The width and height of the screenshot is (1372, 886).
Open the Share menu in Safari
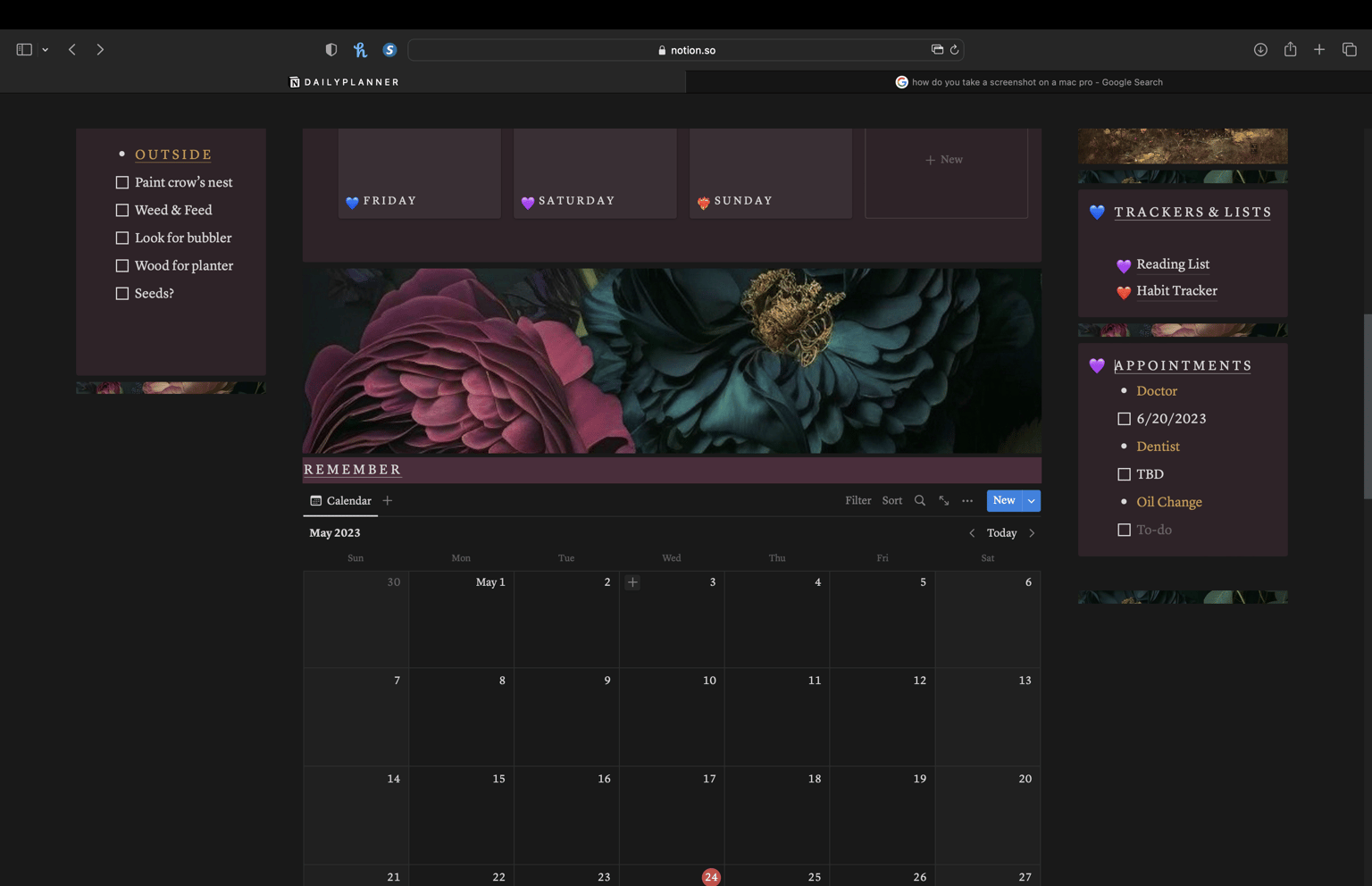pos(1290,49)
